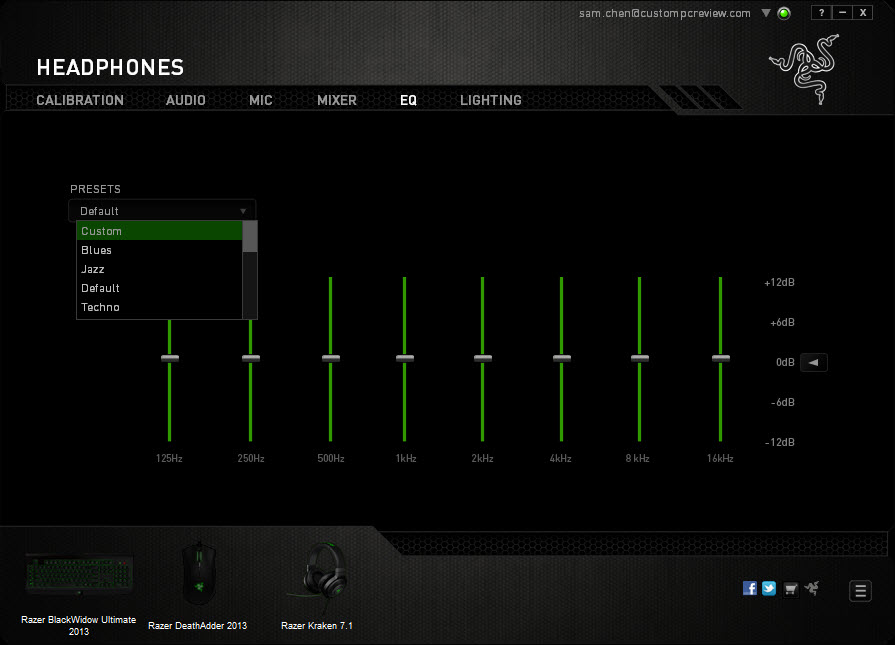The height and width of the screenshot is (645, 895).
Task: Click the +12dB scale label
Action: (780, 283)
